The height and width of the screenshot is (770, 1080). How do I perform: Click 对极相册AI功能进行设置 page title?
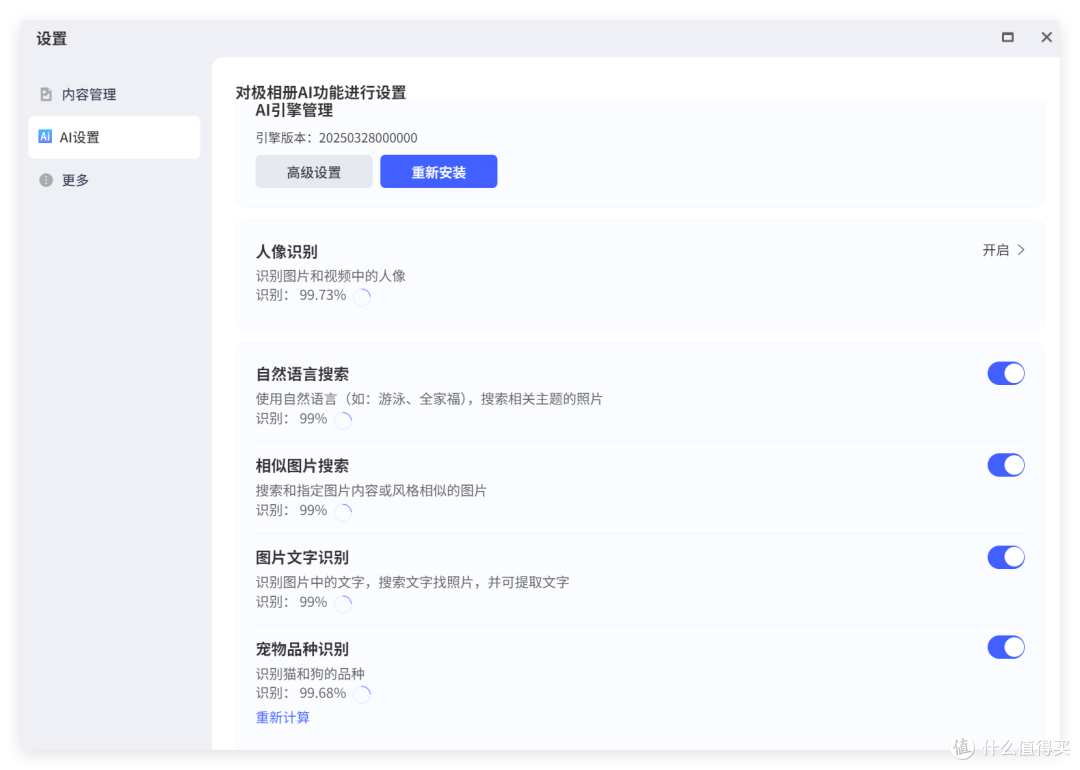tap(321, 92)
